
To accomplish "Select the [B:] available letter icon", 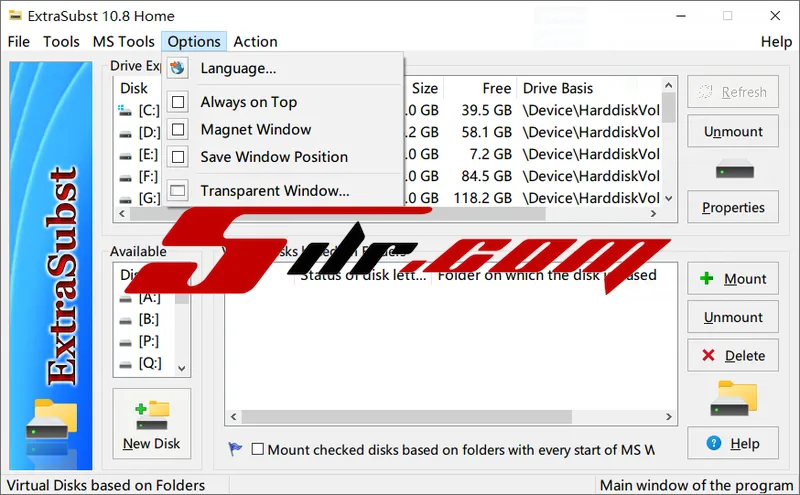I will (126, 320).
